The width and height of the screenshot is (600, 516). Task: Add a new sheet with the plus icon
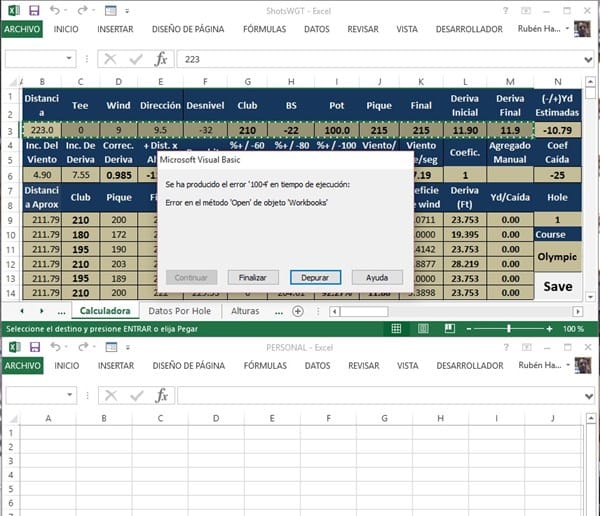click(285, 311)
